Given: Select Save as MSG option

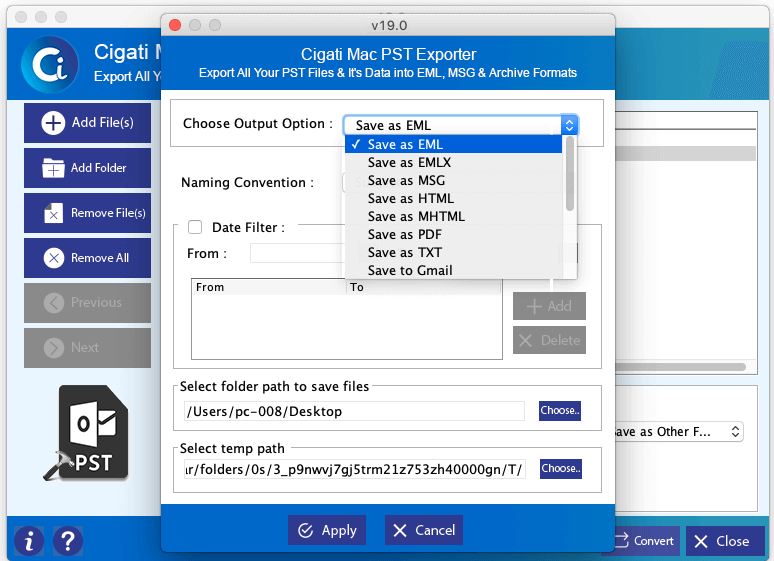Looking at the screenshot, I should 453,180.
